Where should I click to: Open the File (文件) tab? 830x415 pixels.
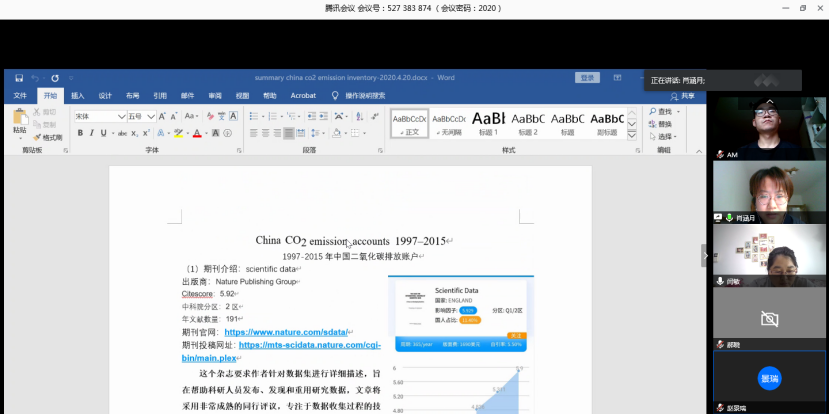click(20, 96)
